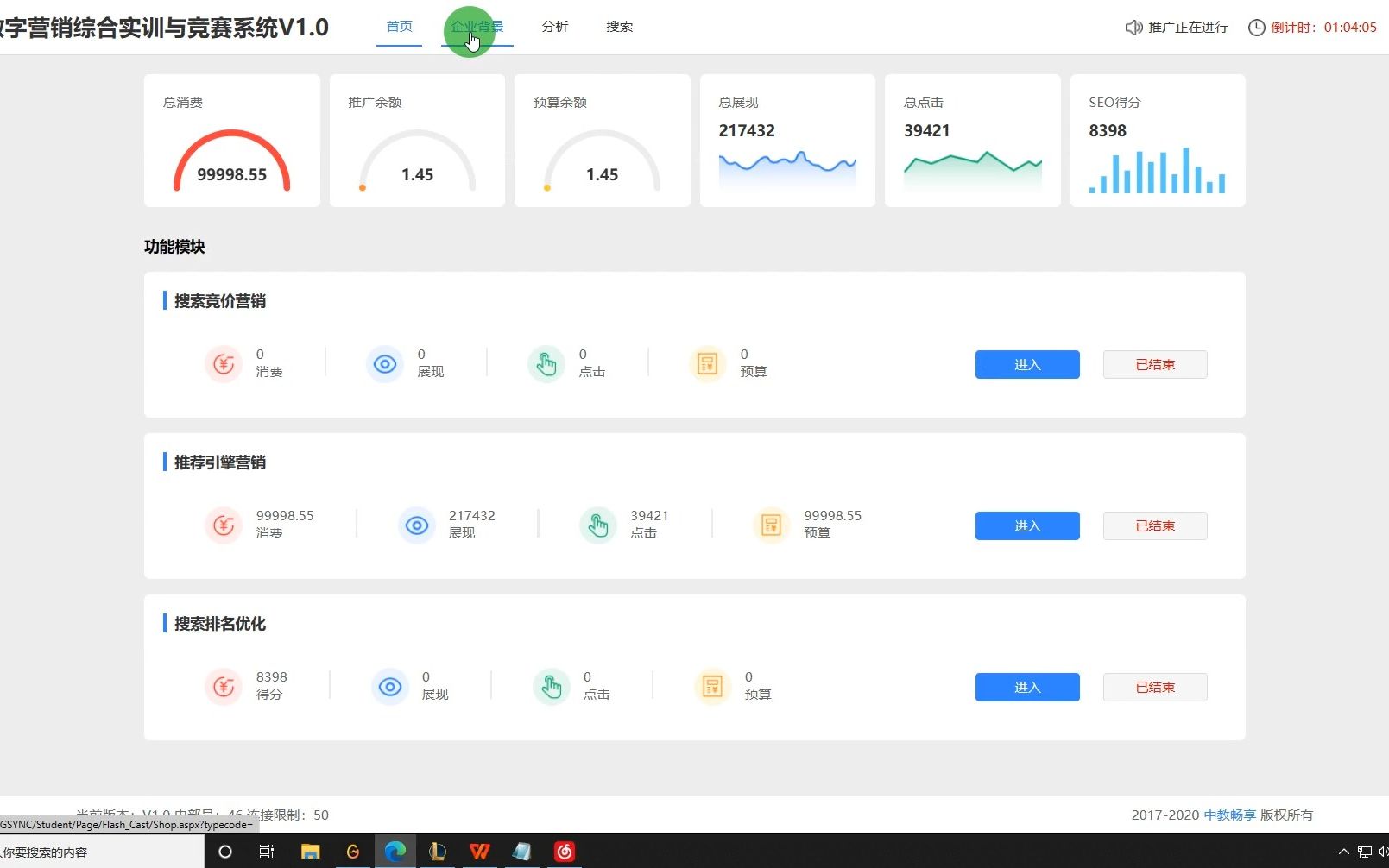Click the 点击 hand icon in 推荐引擎营销
Screen dimensions: 1389x868
(598, 525)
